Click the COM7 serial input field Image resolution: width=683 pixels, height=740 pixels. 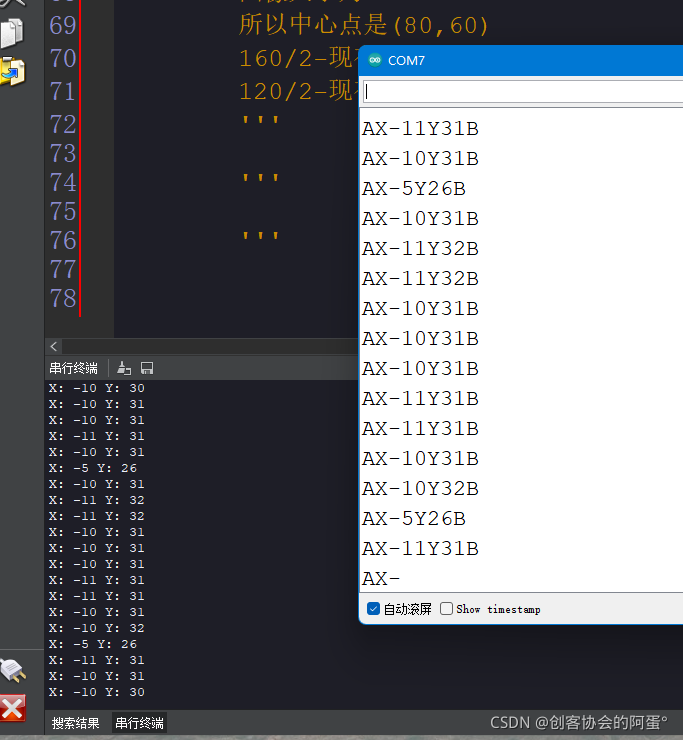point(523,91)
